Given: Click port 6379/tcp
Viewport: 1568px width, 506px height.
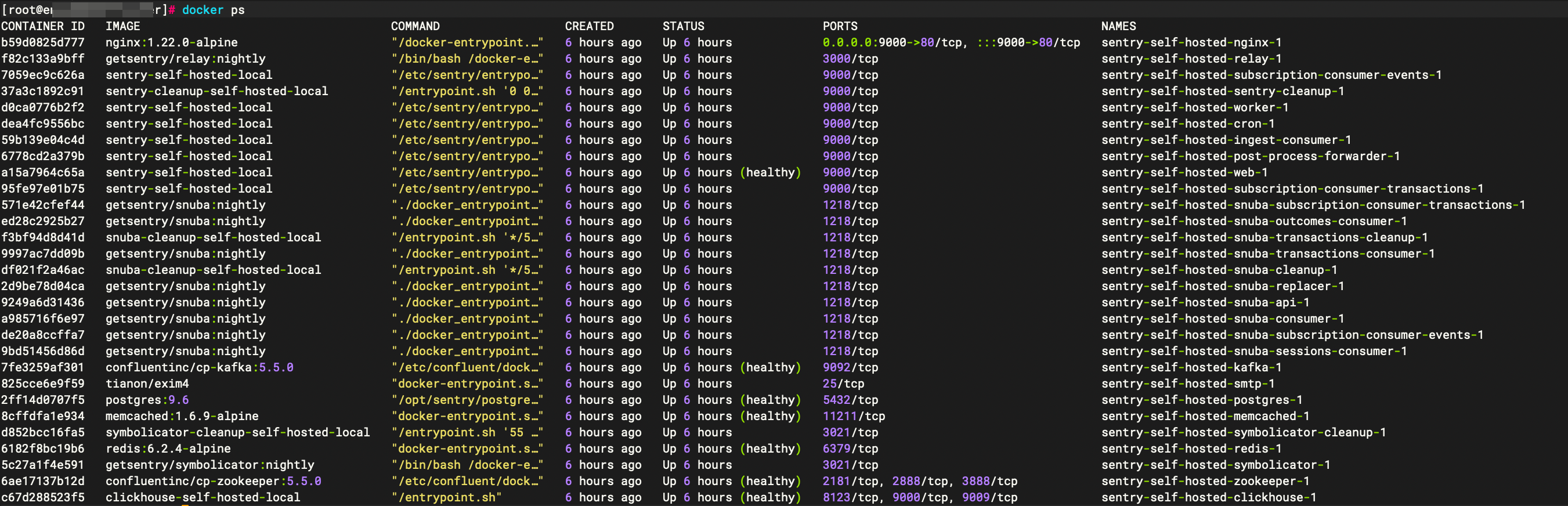Looking at the screenshot, I should coord(850,448).
